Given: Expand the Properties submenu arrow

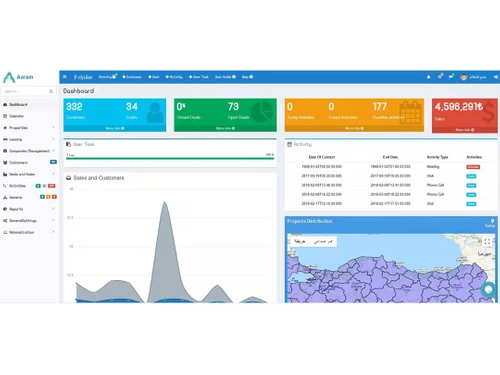Looking at the screenshot, I should 53,127.
